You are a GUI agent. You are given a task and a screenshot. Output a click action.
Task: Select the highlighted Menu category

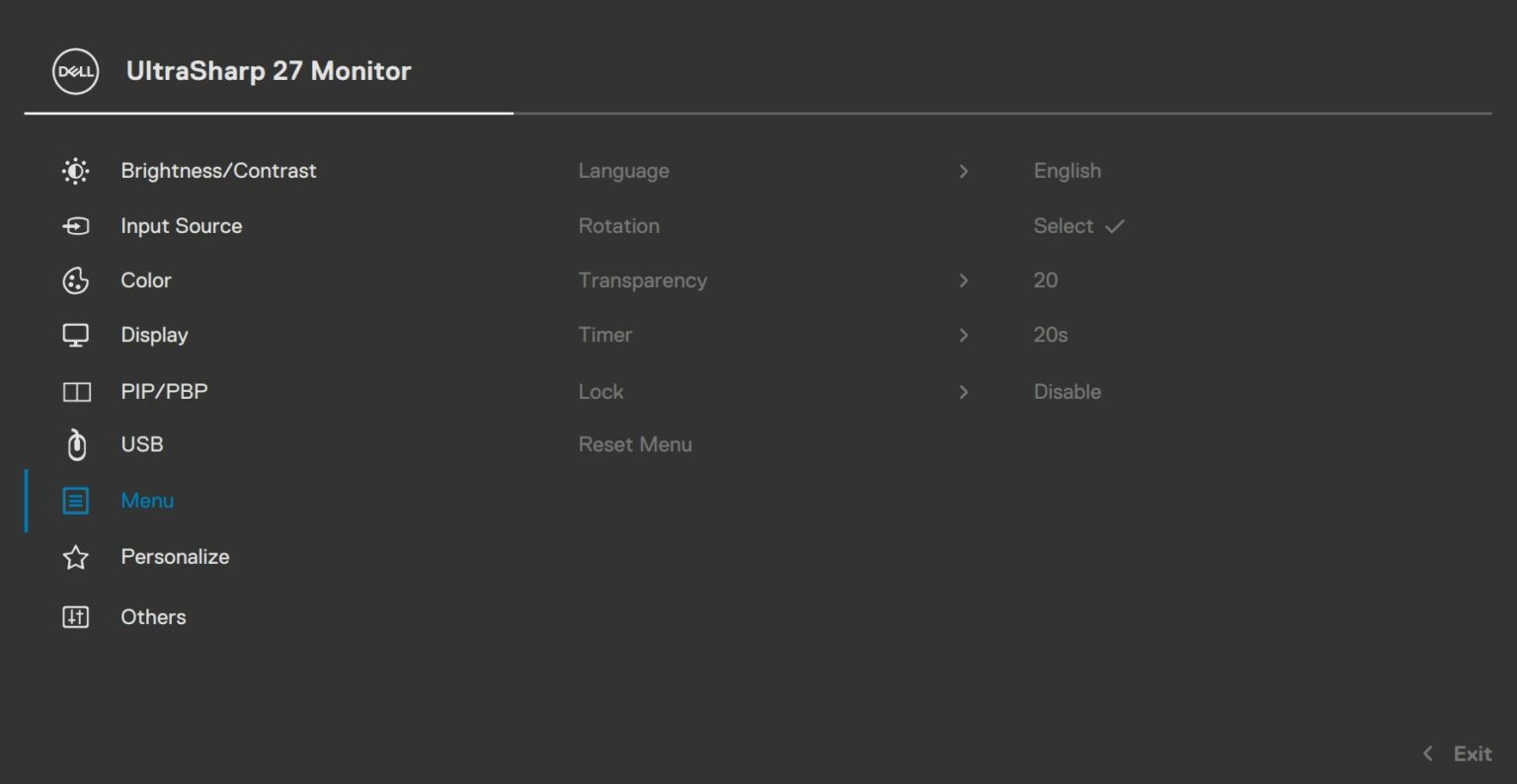[147, 501]
